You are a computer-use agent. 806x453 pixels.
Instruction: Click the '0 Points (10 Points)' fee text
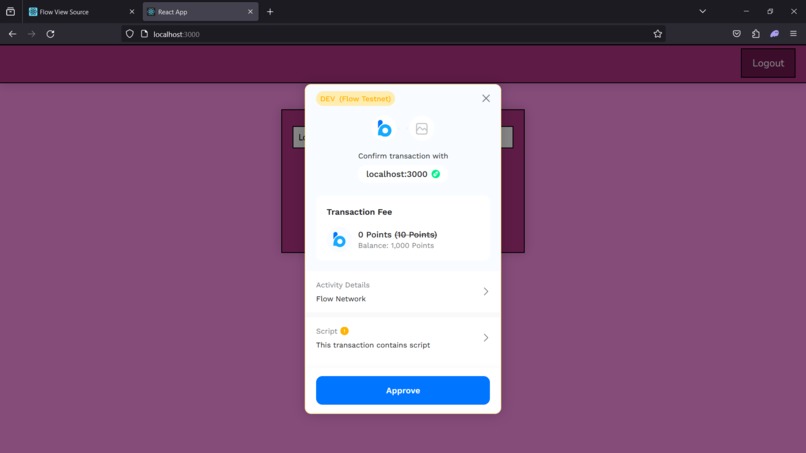(x=397, y=234)
